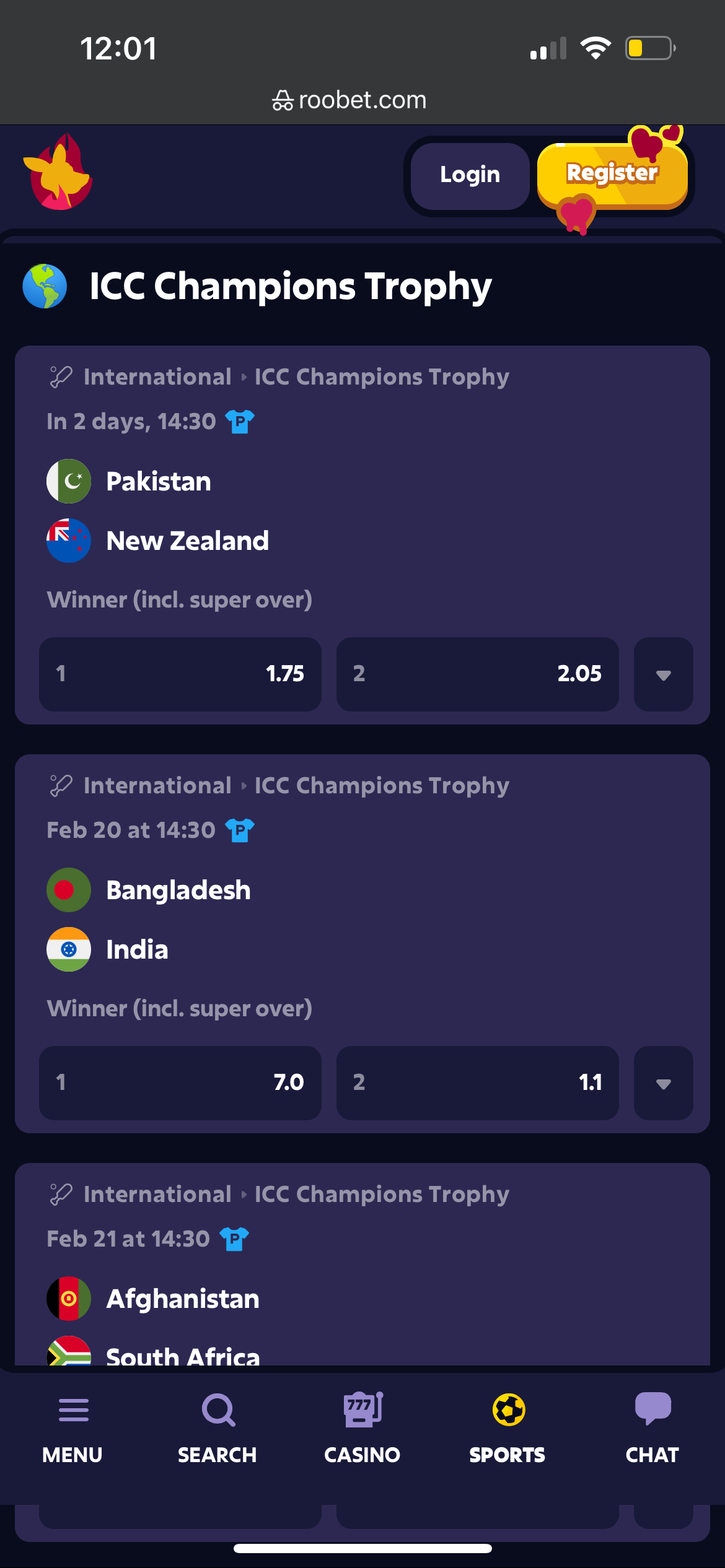
Task: Click the globe icon beside ICC Champions Trophy
Action: [45, 285]
